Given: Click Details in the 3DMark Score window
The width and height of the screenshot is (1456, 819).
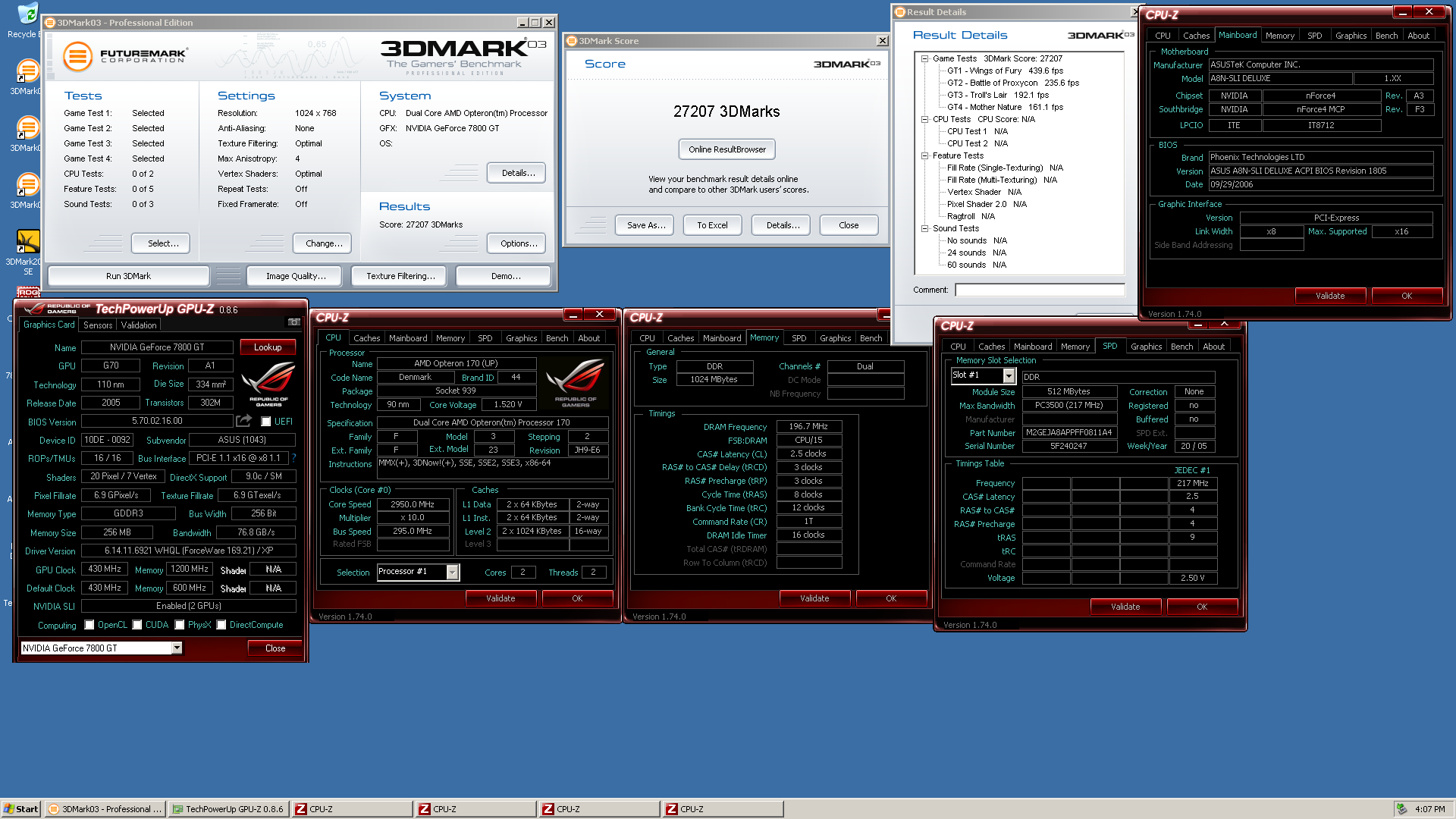Looking at the screenshot, I should pyautogui.click(x=783, y=225).
